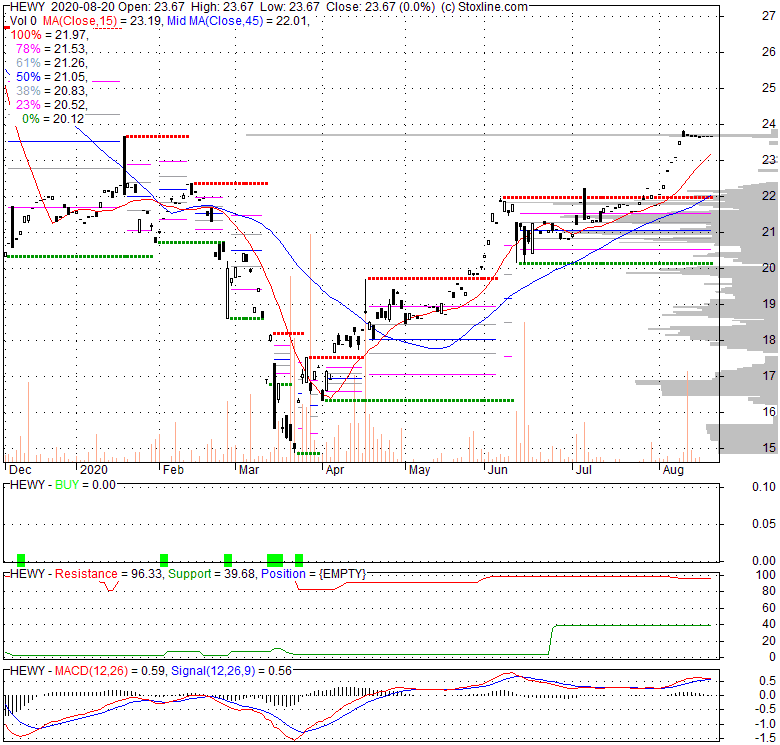Click the 'Resistance = 96.33' legend label
Screen dimensions: 780x745
tap(109, 574)
